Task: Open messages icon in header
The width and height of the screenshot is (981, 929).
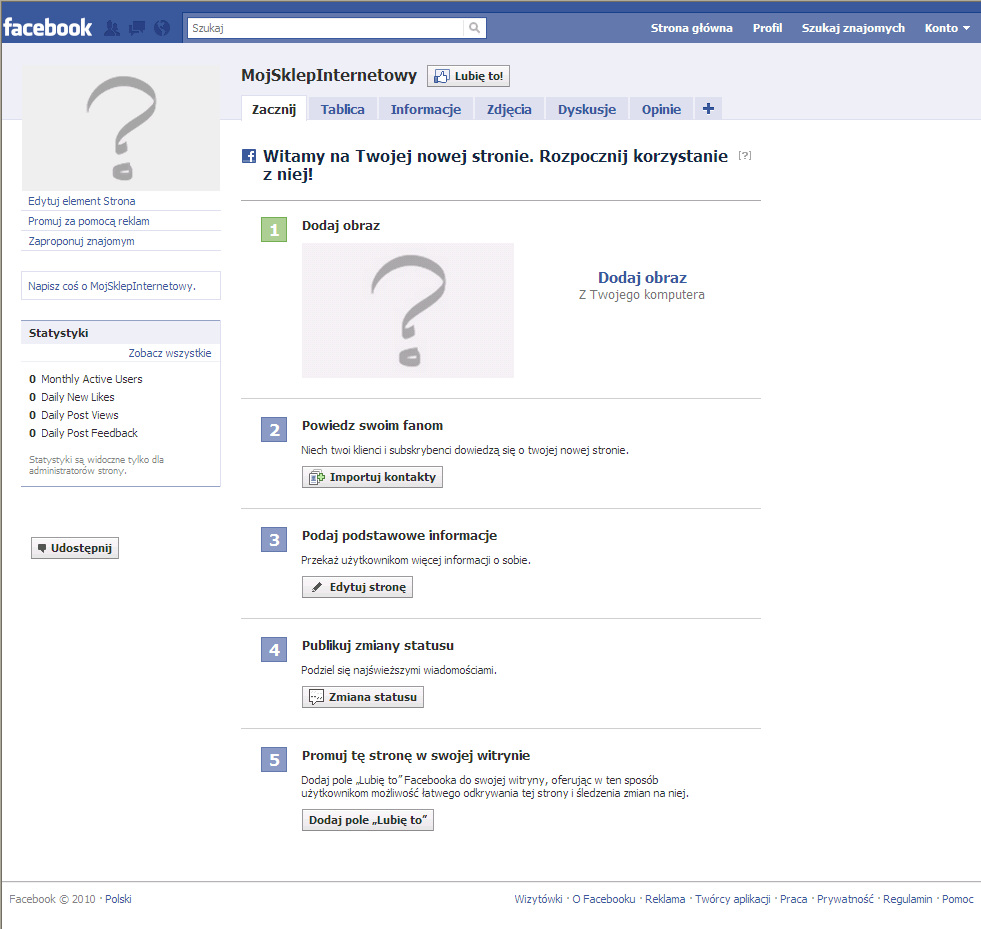Action: (x=137, y=28)
